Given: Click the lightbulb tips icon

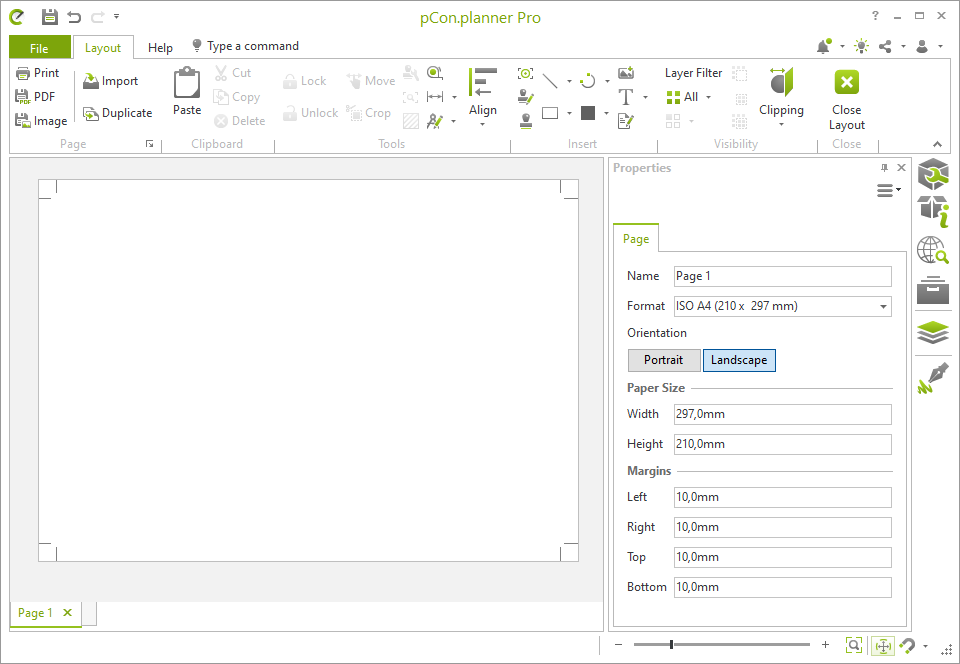Looking at the screenshot, I should [861, 46].
